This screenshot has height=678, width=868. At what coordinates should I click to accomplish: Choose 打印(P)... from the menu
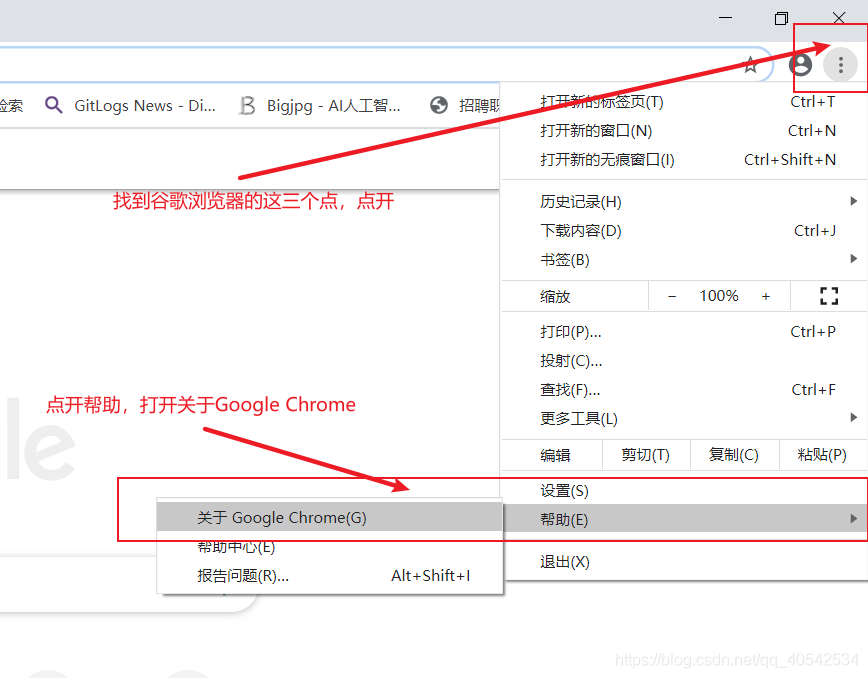point(684,332)
